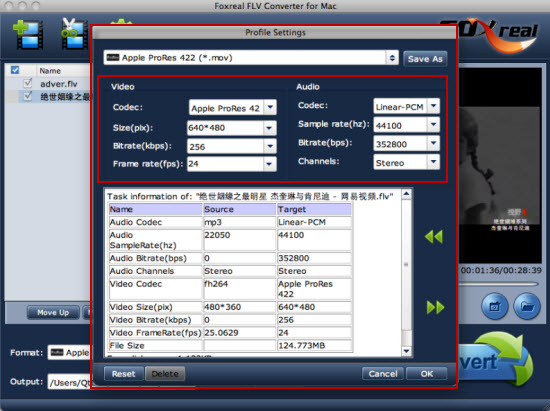Expand the Audio Codec Linear-PCM dropdown
This screenshot has height=411, width=550.
[x=434, y=106]
